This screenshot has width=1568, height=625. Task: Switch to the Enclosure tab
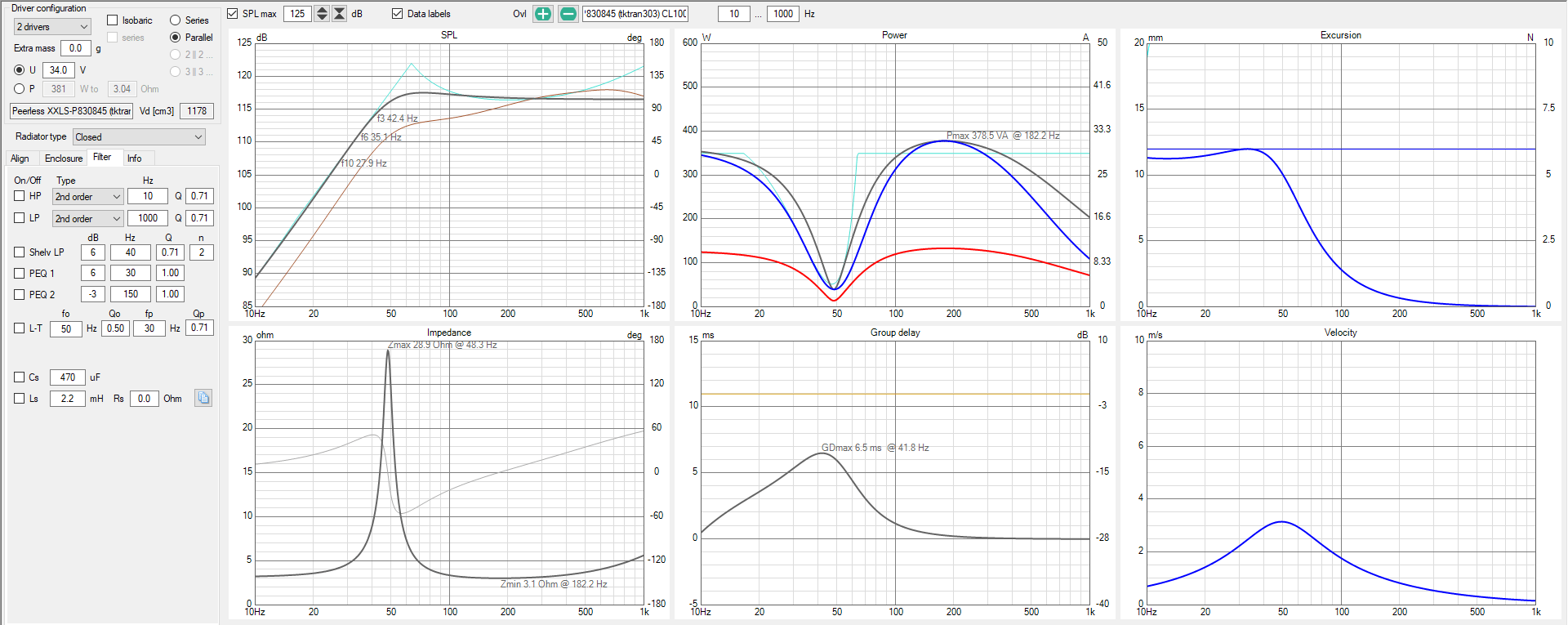(64, 158)
